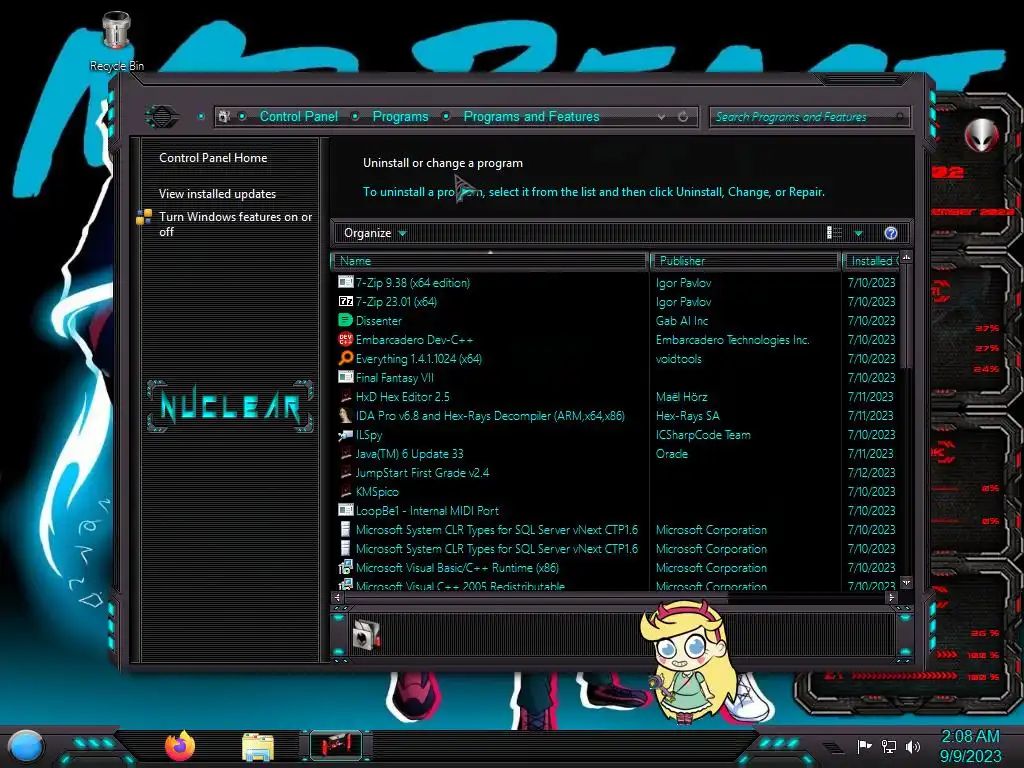Image resolution: width=1024 pixels, height=768 pixels.
Task: Click the Programs breadcrumb
Action: 400,116
